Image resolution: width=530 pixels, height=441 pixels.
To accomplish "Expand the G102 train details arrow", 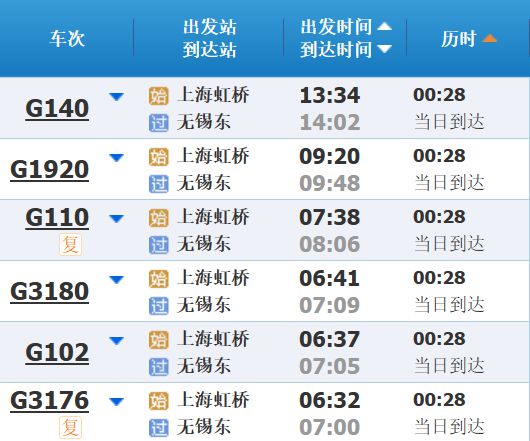I will pos(116,341).
